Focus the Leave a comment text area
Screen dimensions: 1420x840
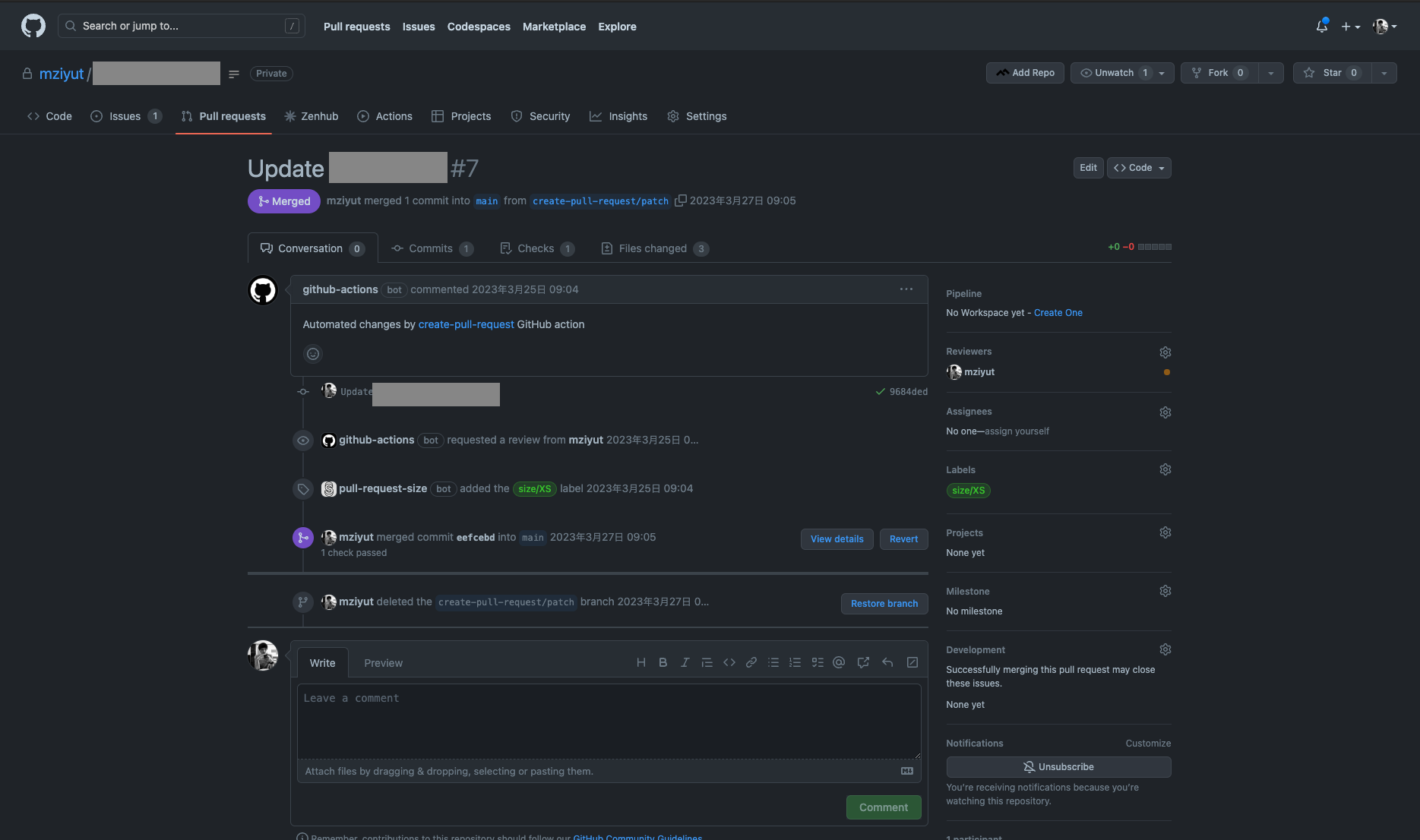coord(609,722)
